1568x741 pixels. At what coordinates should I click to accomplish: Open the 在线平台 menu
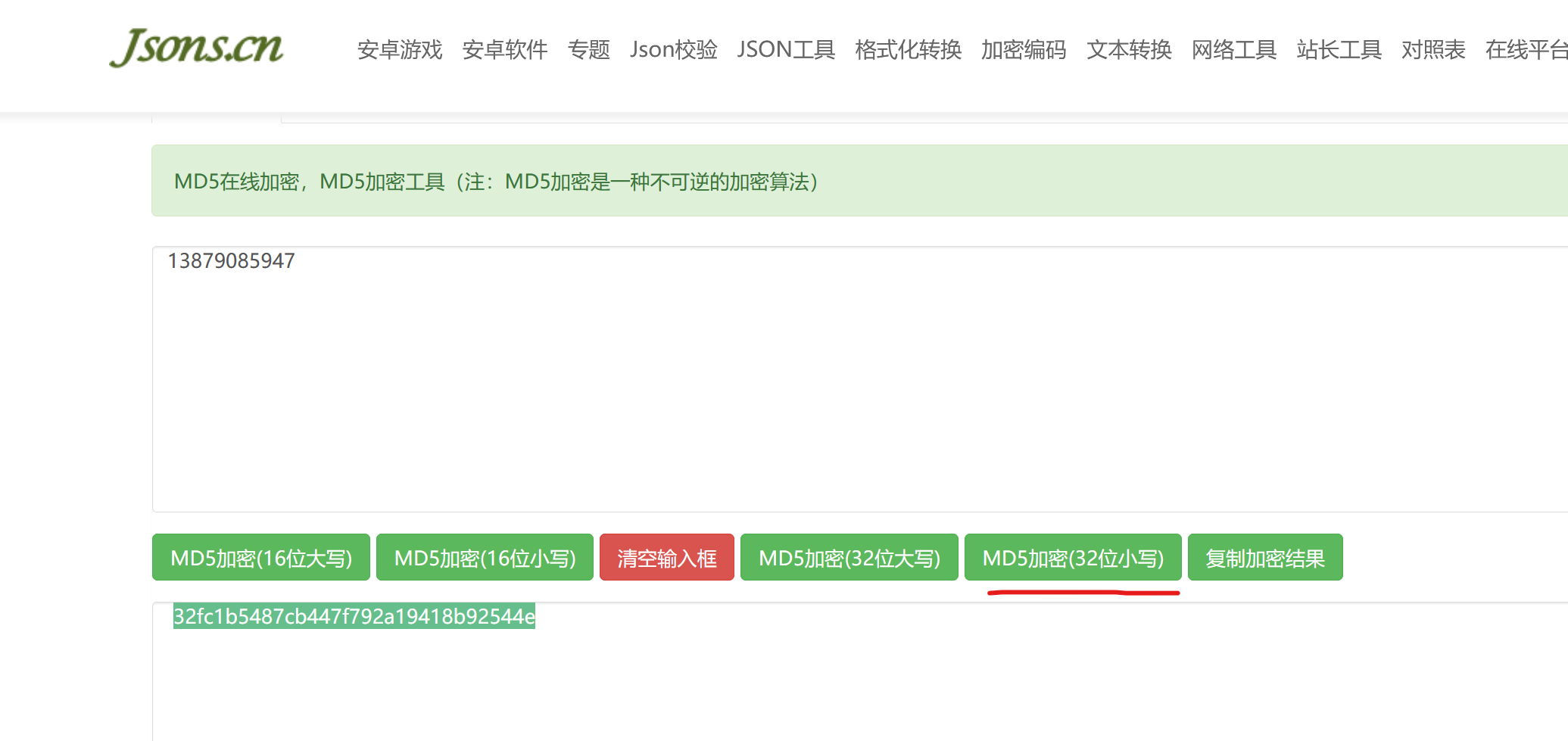pos(1526,50)
